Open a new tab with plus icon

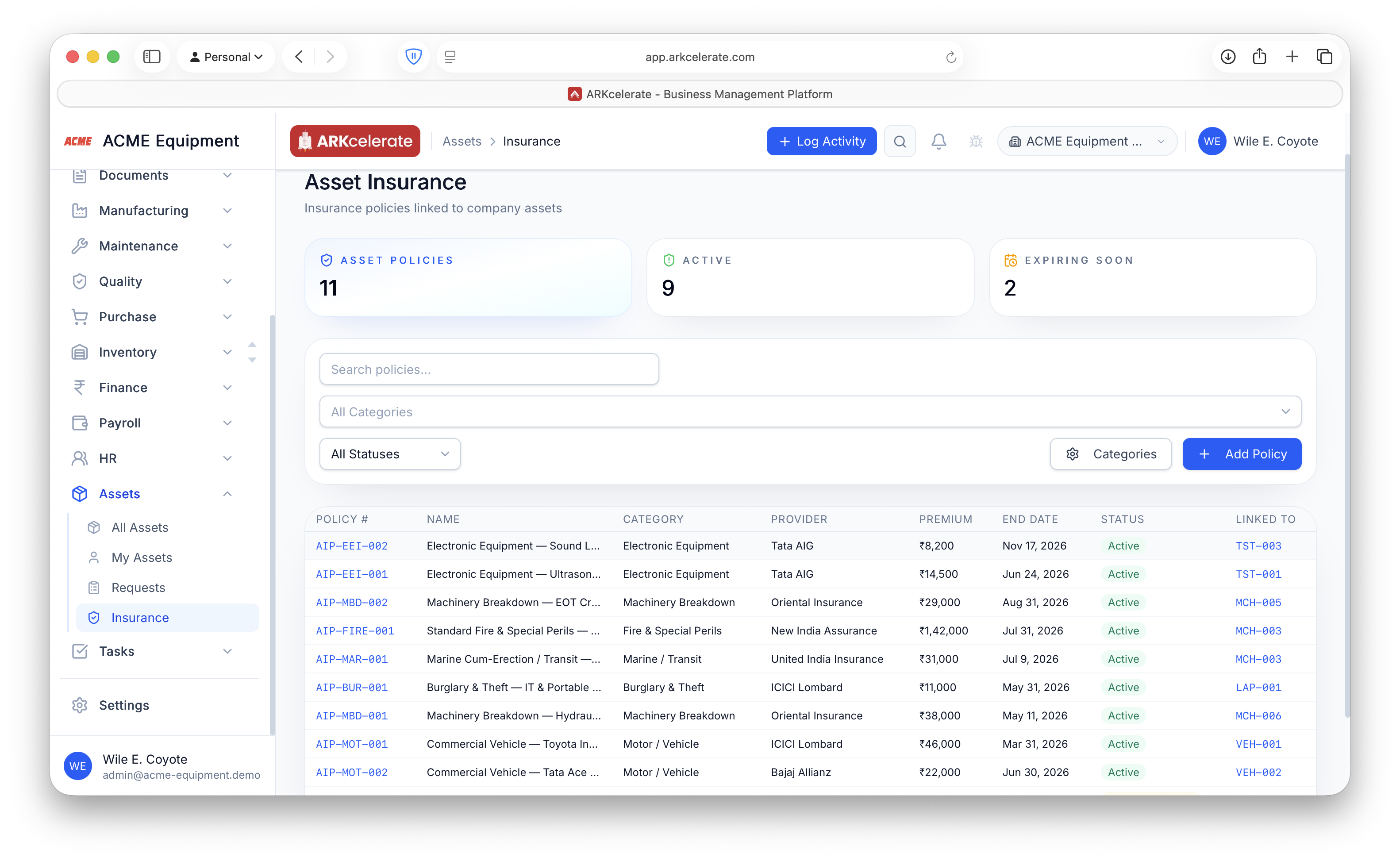tap(1292, 56)
